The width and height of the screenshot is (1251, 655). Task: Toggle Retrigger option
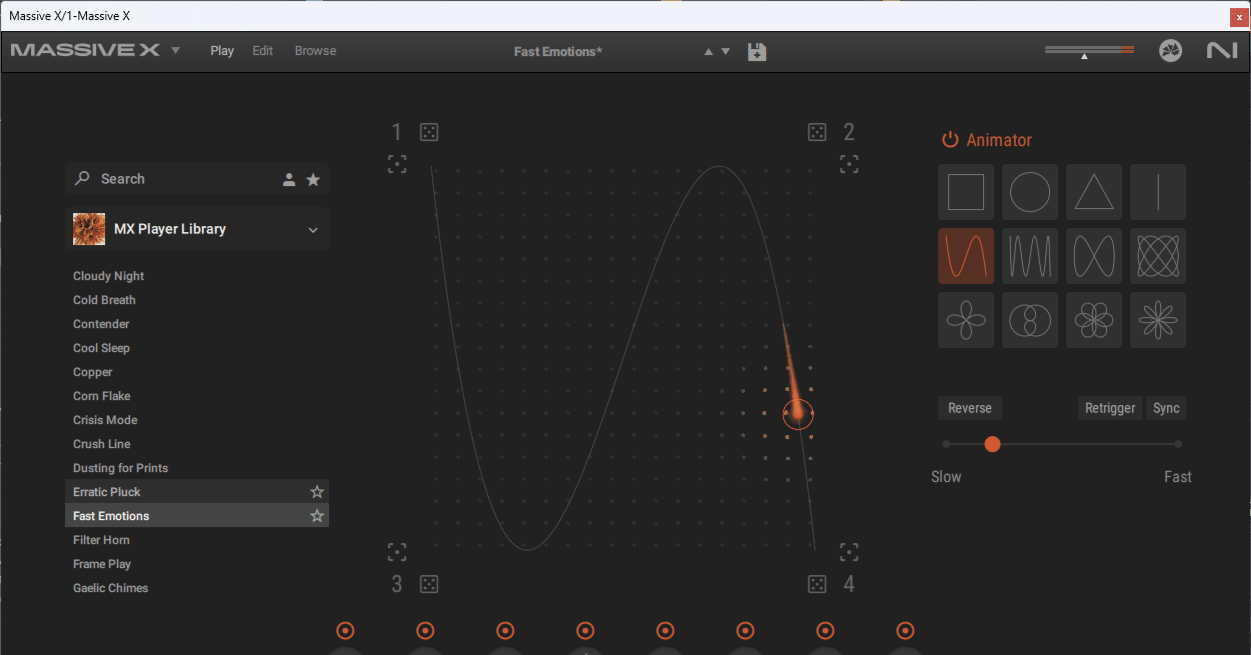(x=1110, y=408)
